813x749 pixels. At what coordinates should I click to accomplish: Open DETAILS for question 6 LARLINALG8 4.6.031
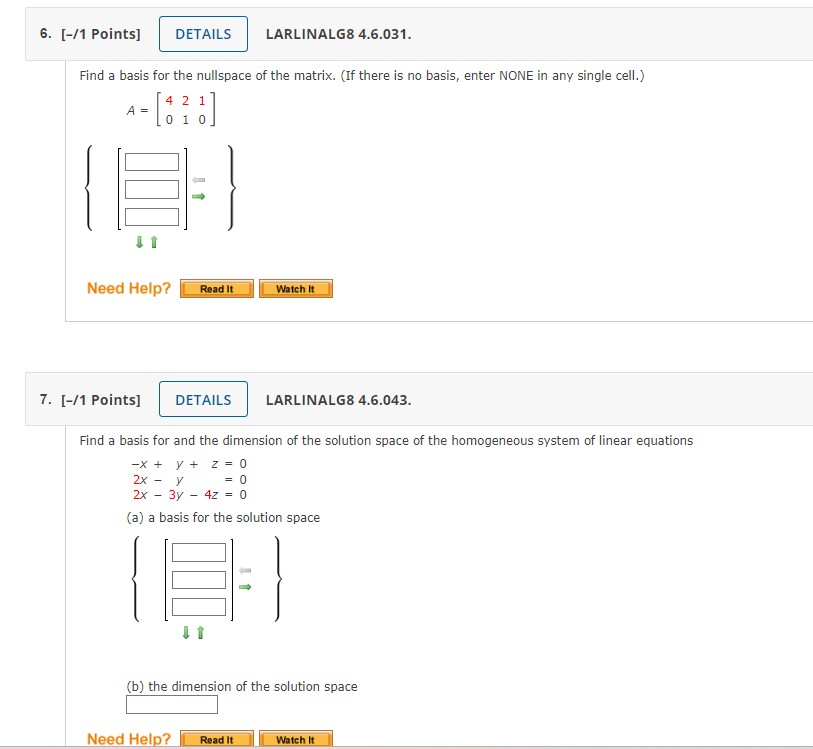pos(203,34)
